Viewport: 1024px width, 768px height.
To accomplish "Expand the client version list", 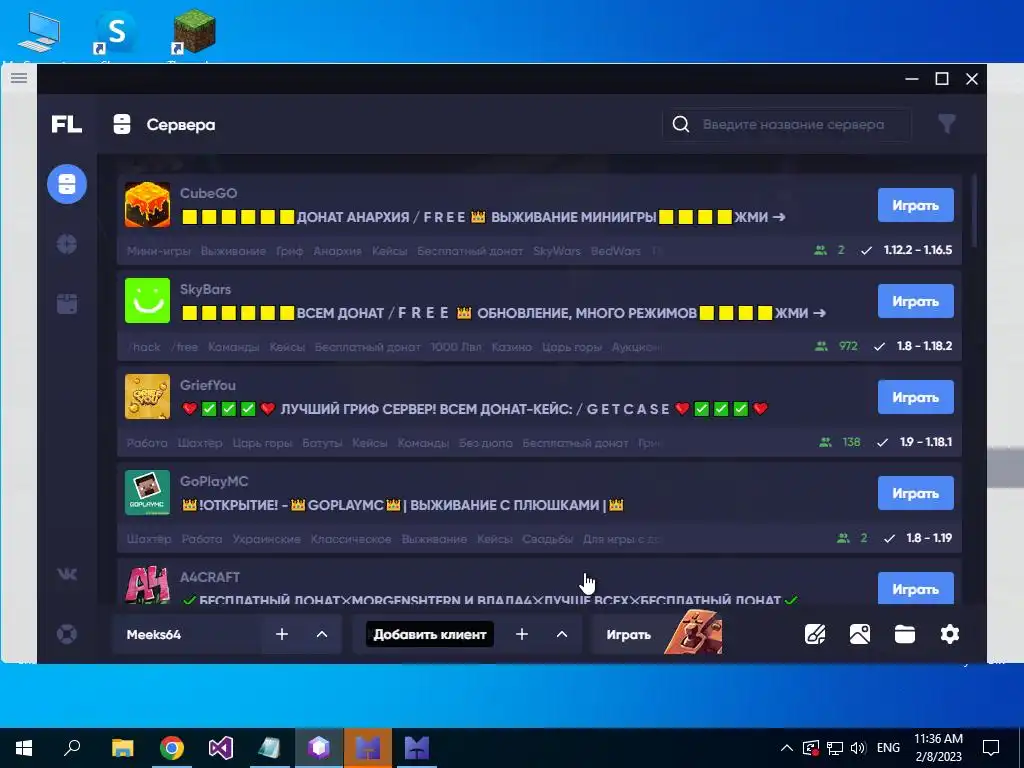I will [562, 634].
